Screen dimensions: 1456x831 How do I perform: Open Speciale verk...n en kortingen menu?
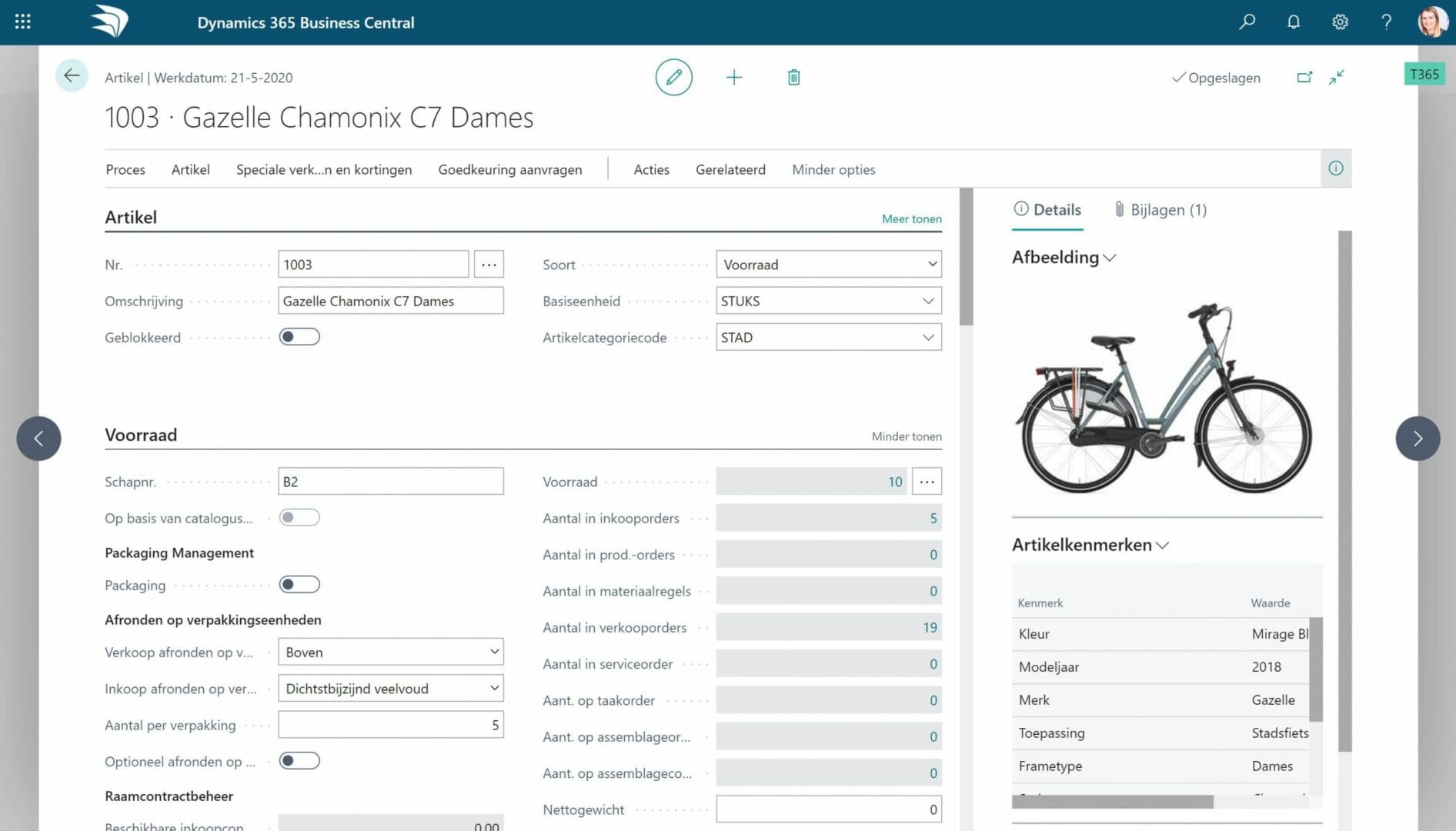324,169
